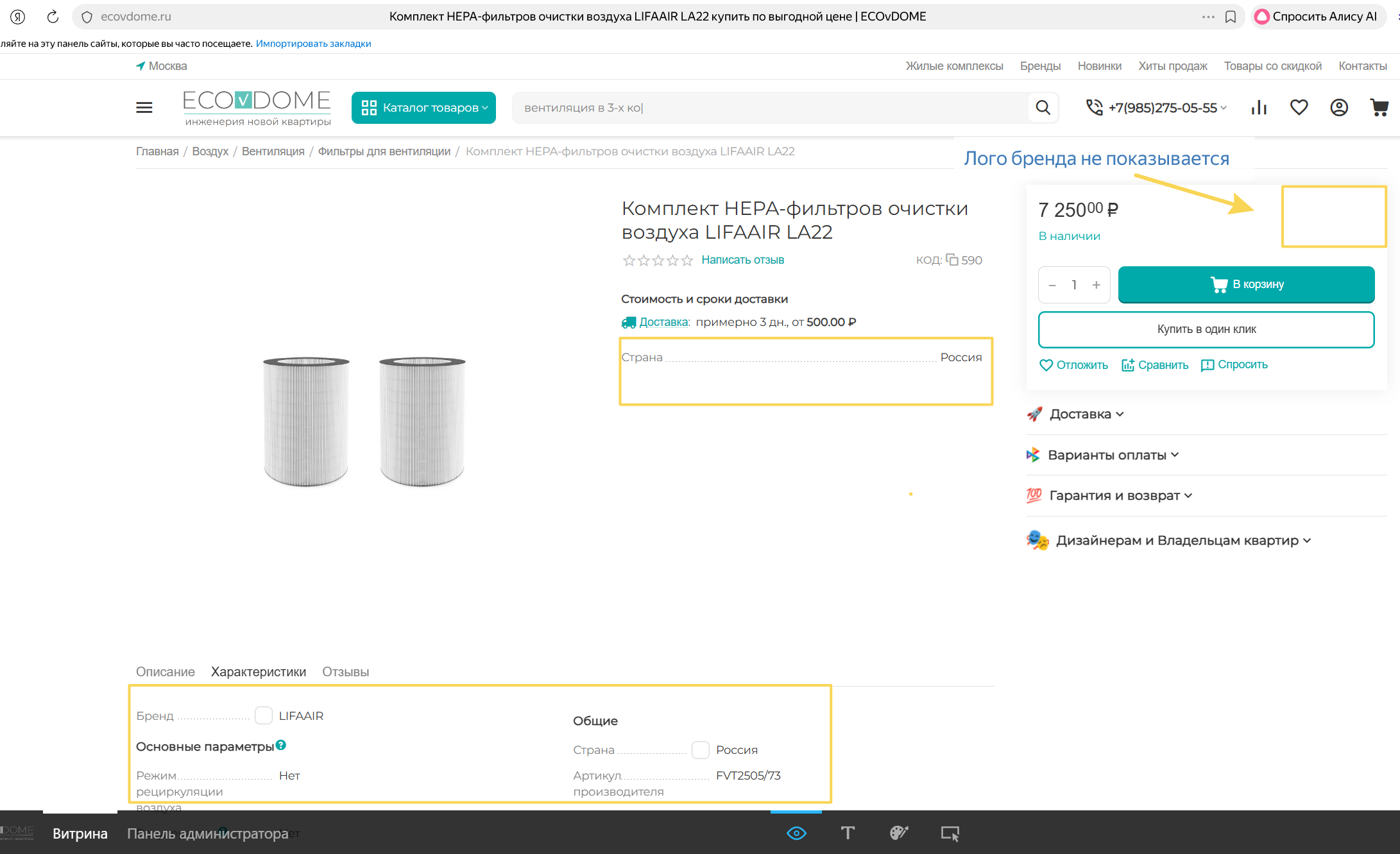The image size is (1400, 854).
Task: Click the search magnifier icon
Action: tap(1043, 108)
